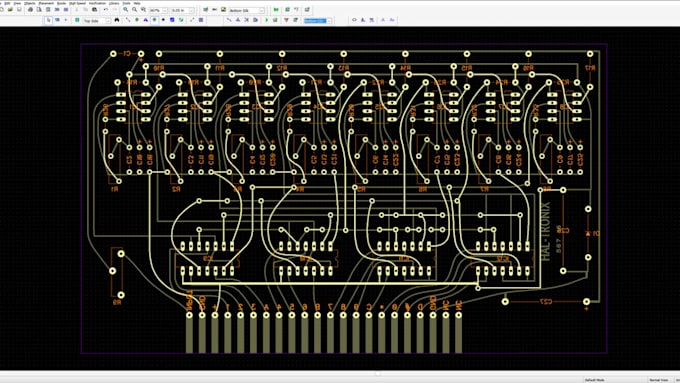This screenshot has height=383, width=680.
Task: Open print preview icon next to printer
Action: pyautogui.click(x=39, y=10)
